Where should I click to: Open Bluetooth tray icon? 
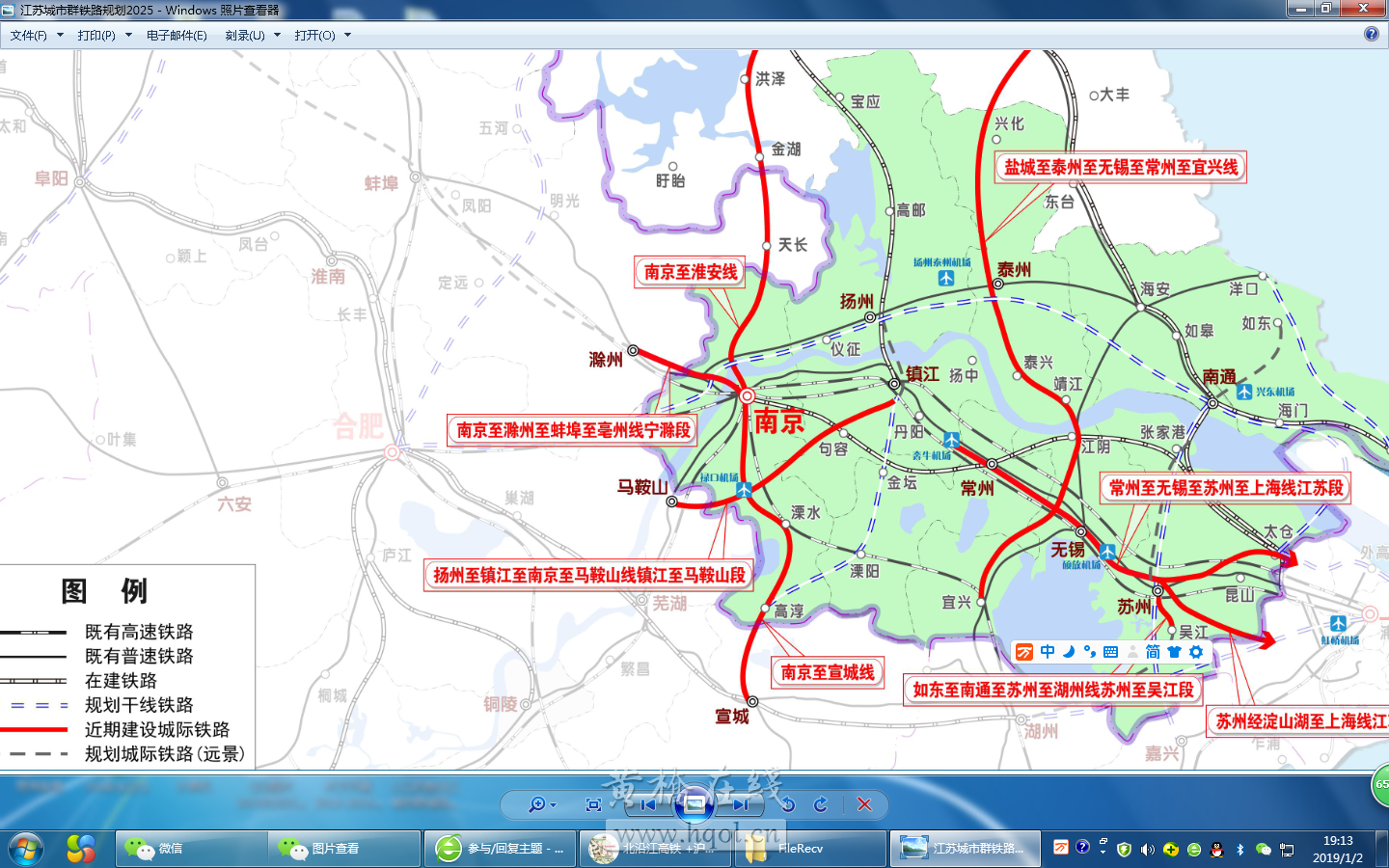click(x=1240, y=849)
